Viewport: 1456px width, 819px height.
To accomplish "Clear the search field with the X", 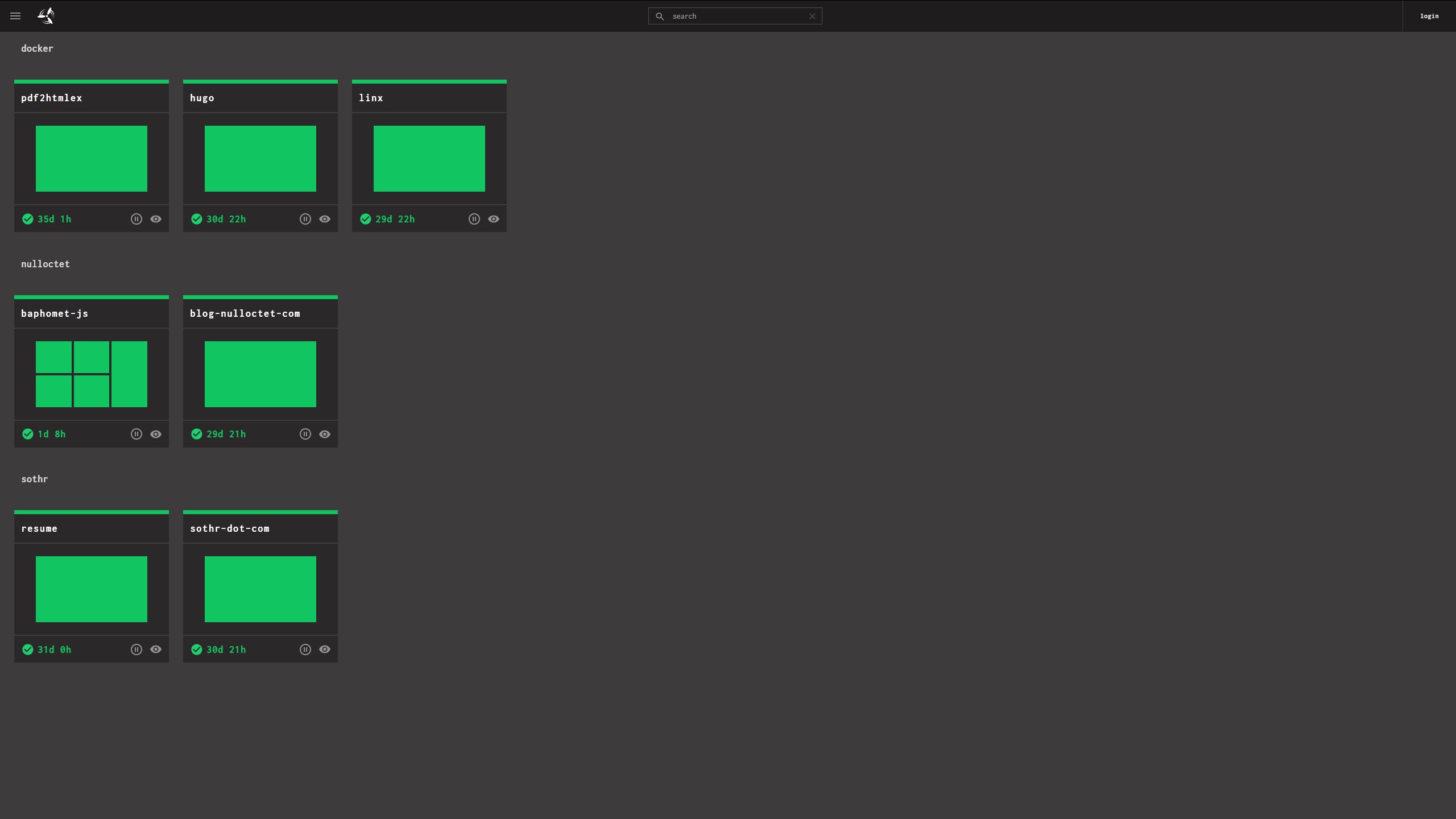I will pyautogui.click(x=812, y=16).
